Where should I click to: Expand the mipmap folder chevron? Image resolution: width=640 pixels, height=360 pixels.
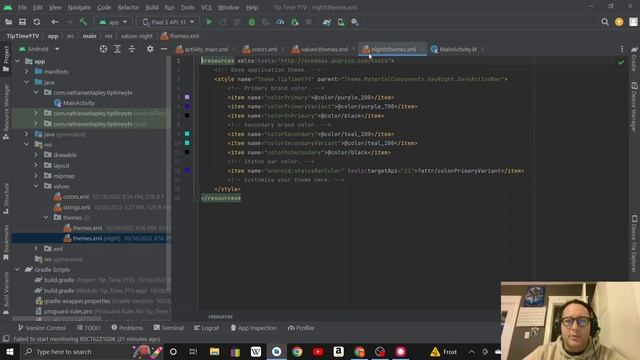(x=36, y=176)
